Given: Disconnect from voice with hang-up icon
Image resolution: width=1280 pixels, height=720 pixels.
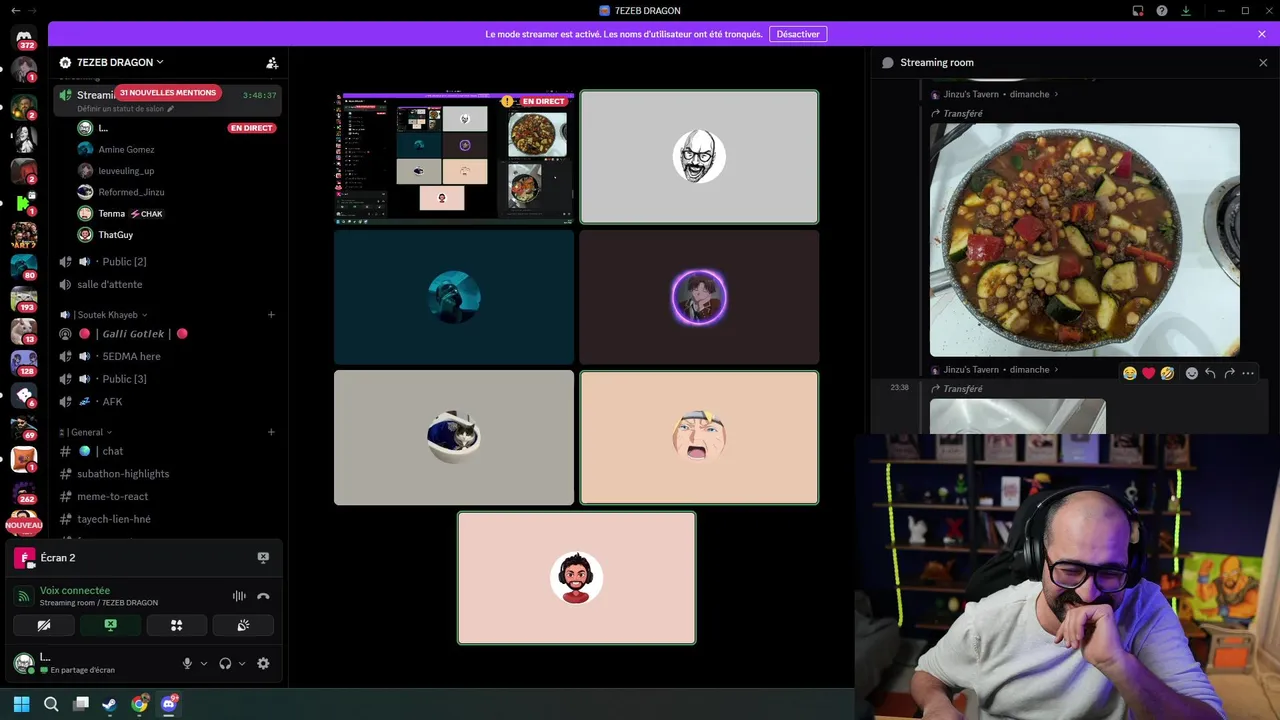Looking at the screenshot, I should click(263, 596).
